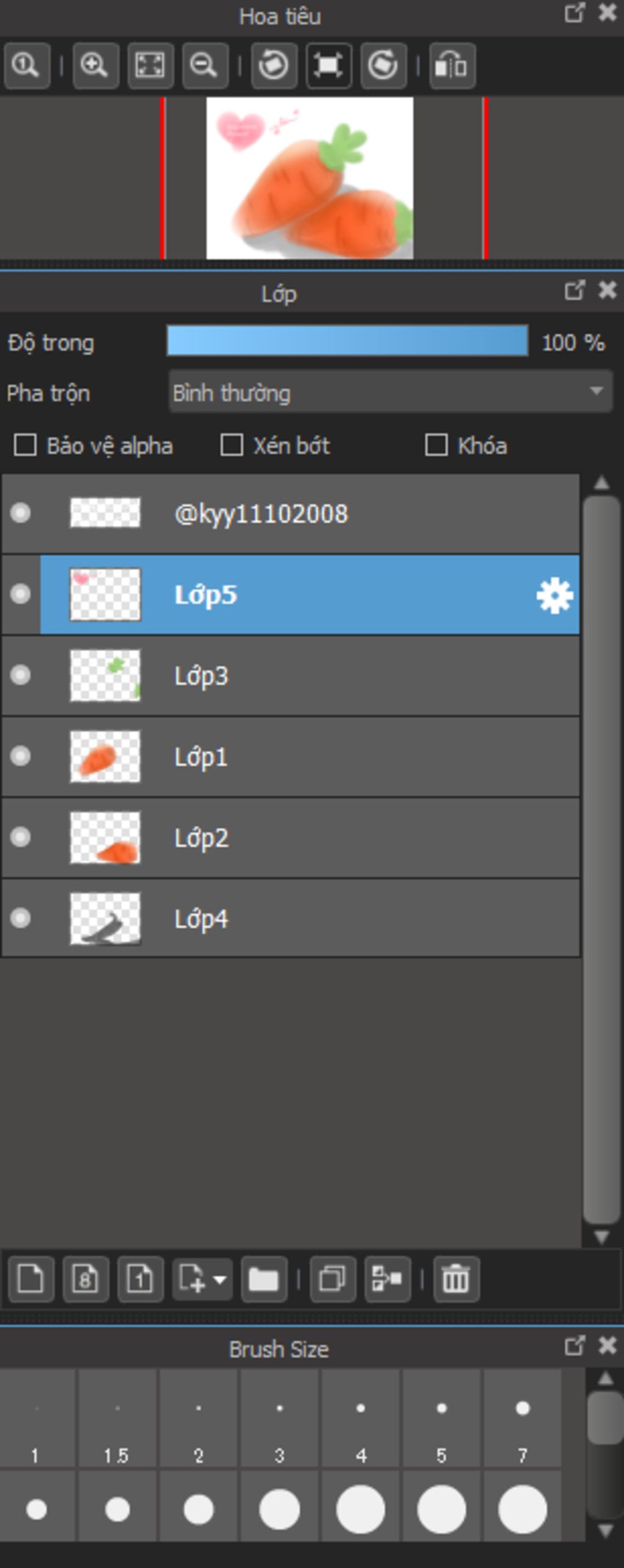The width and height of the screenshot is (624, 1568).
Task: Tick the Xén bớt checkbox
Action: tap(232, 445)
